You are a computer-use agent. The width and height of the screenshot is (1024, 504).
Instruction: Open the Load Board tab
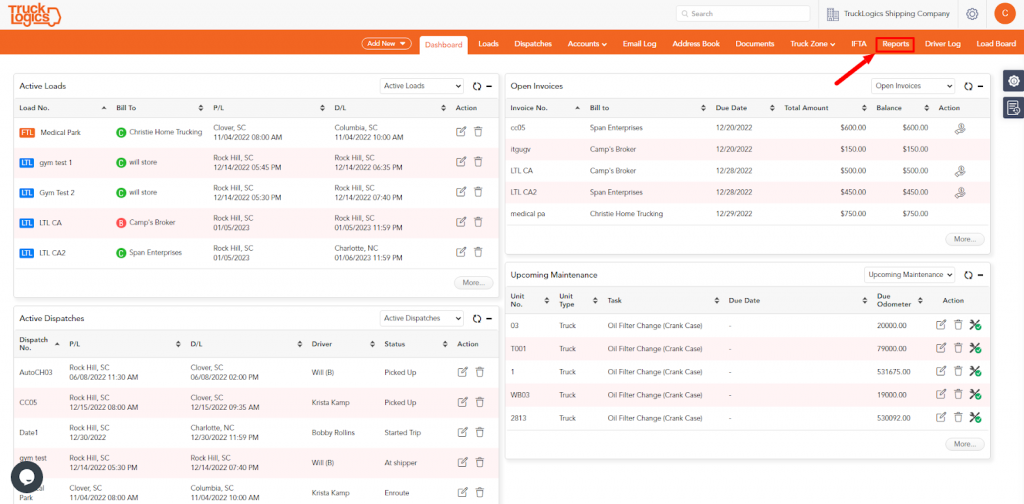click(996, 44)
